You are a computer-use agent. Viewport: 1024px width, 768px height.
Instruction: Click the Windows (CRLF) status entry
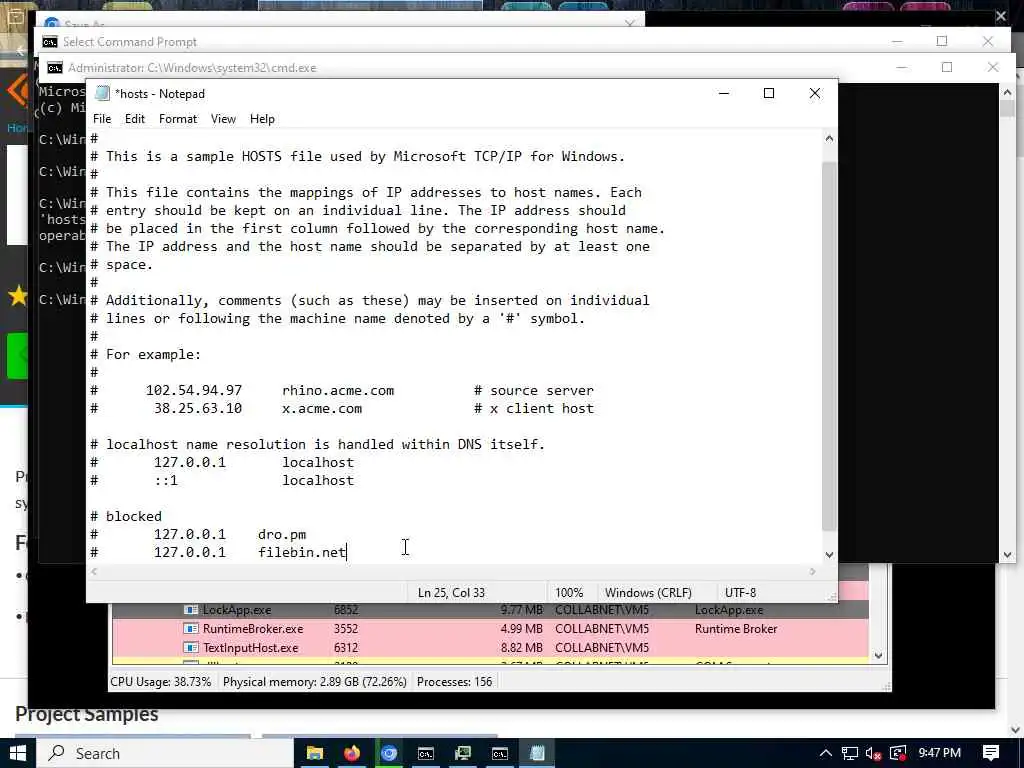(x=648, y=593)
